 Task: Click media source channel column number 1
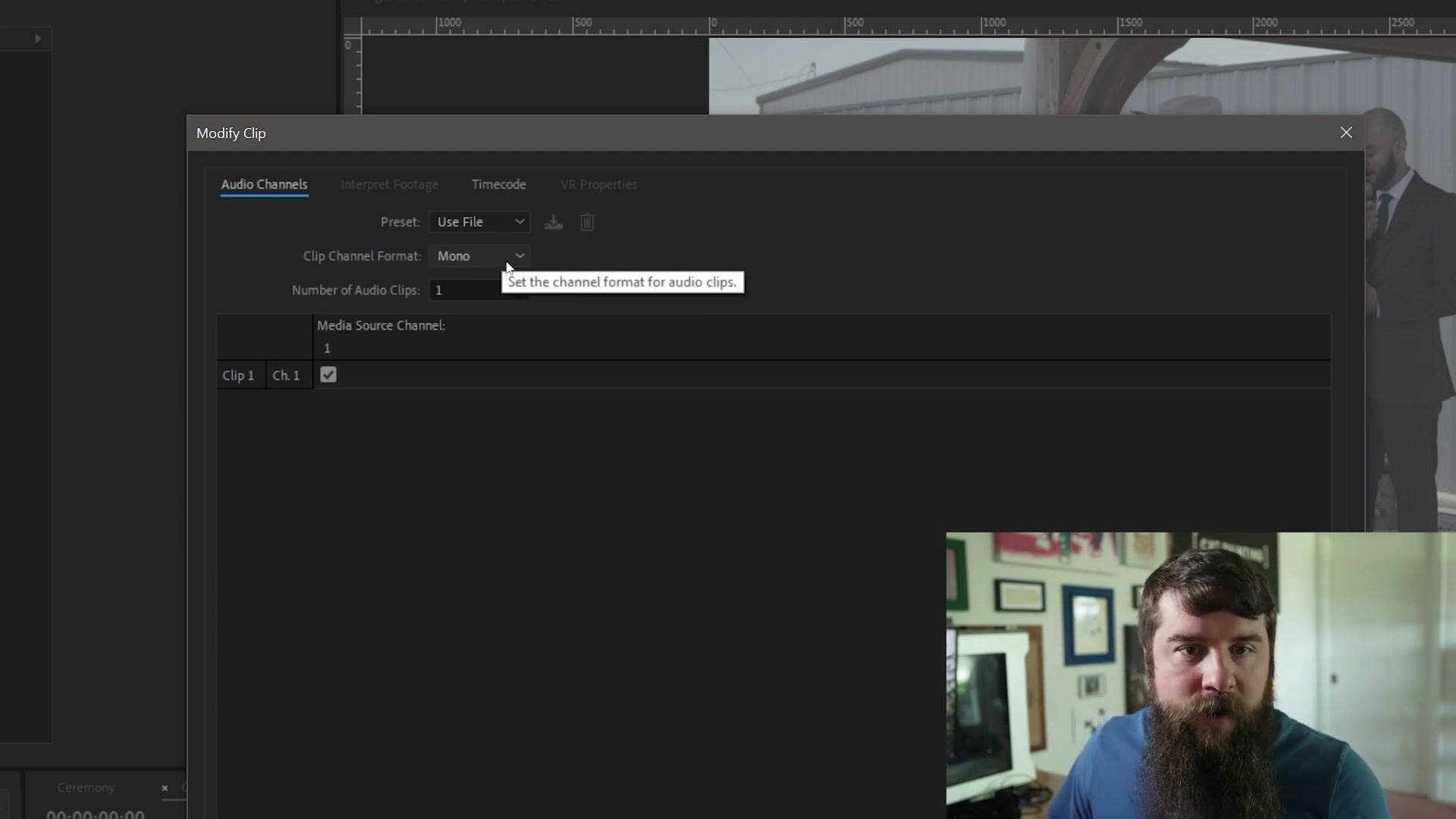(x=327, y=348)
